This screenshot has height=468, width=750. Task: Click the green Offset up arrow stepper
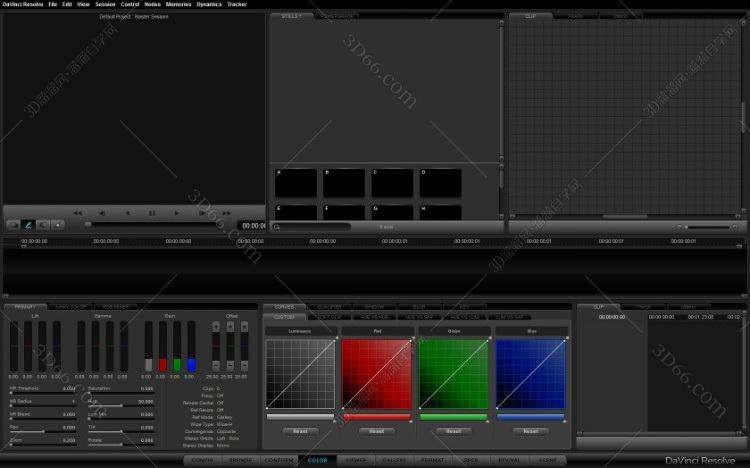[x=231, y=326]
